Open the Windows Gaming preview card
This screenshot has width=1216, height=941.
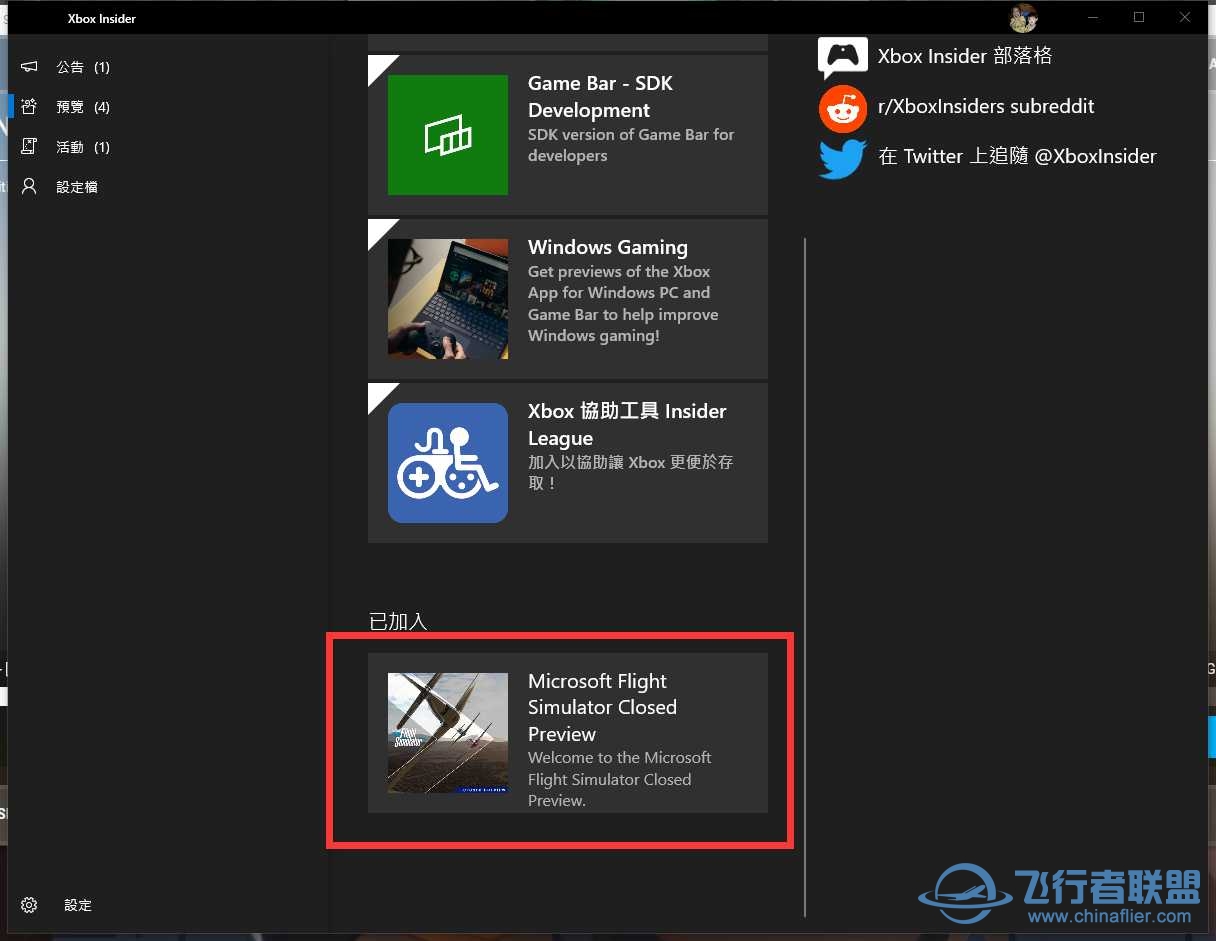point(568,299)
